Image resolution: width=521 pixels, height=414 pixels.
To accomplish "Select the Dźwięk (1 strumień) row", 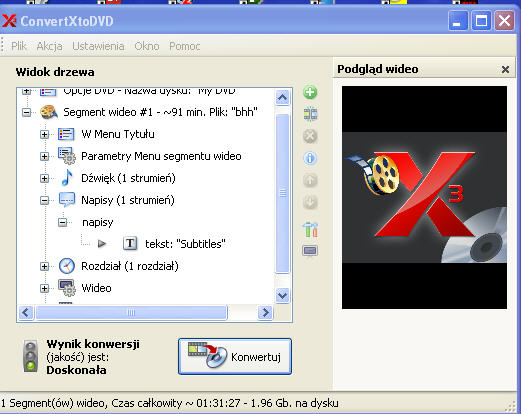I will [128, 178].
